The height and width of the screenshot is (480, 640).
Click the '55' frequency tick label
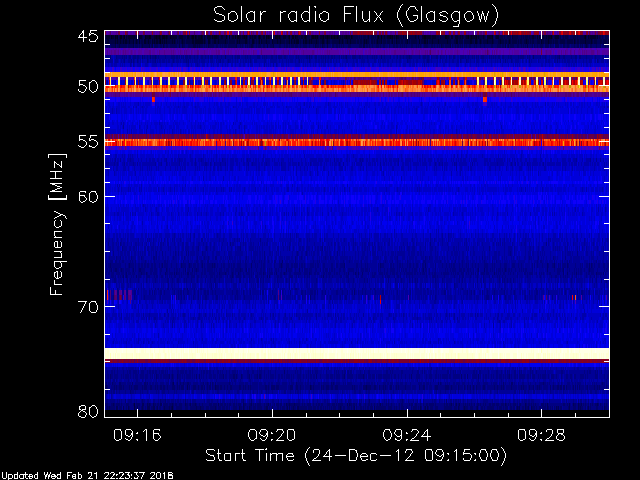(88, 142)
